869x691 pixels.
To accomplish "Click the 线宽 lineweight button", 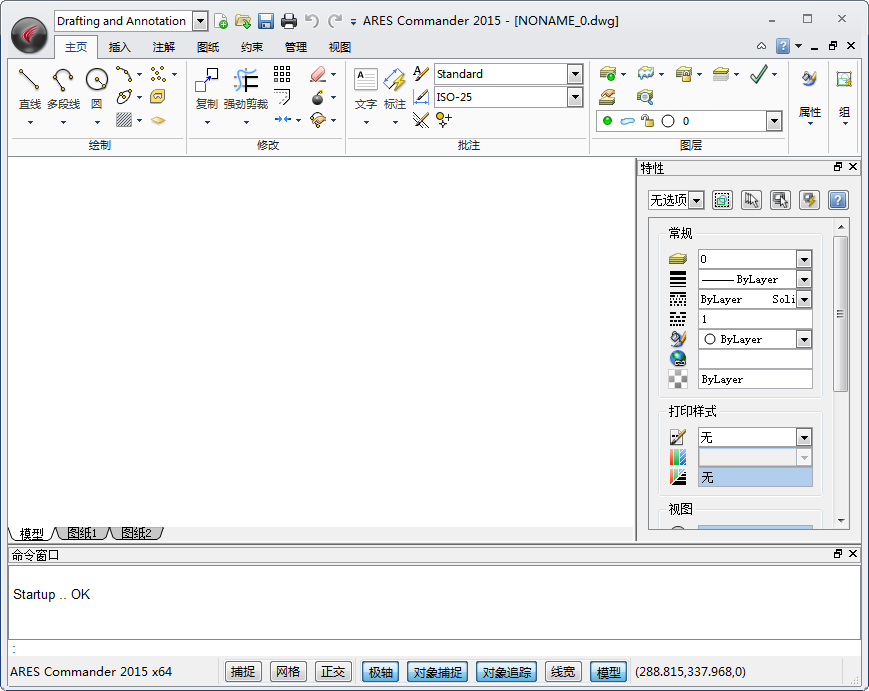I will 563,672.
